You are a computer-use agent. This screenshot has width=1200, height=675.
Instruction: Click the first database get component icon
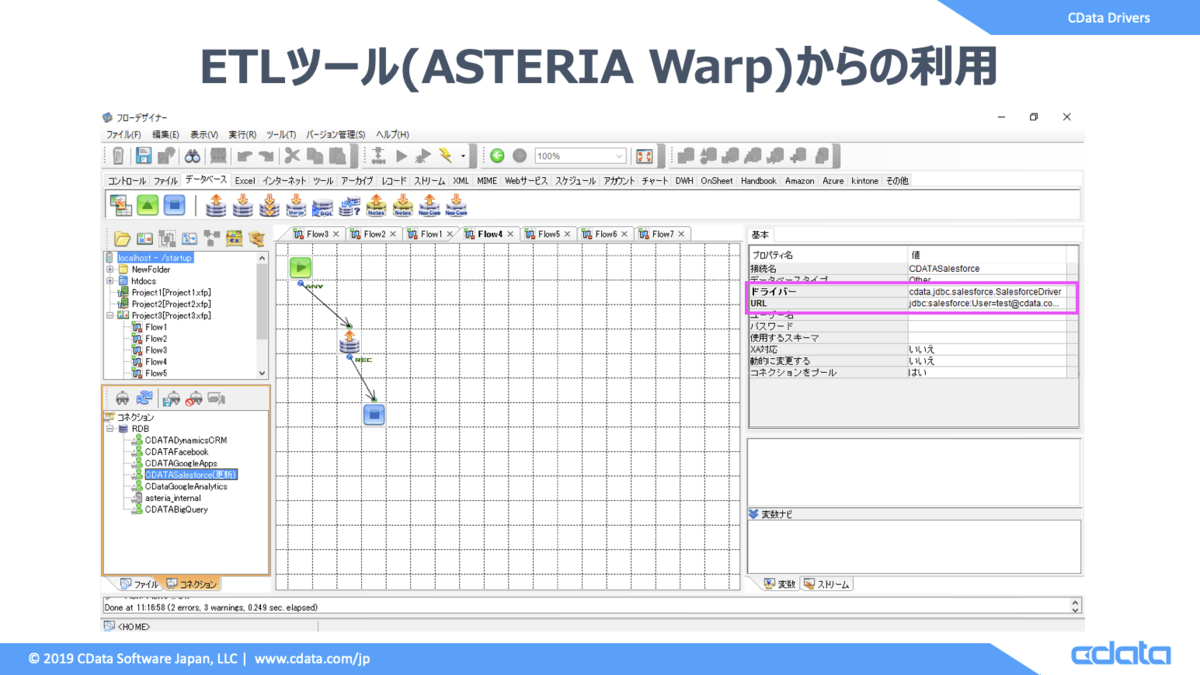[x=215, y=206]
